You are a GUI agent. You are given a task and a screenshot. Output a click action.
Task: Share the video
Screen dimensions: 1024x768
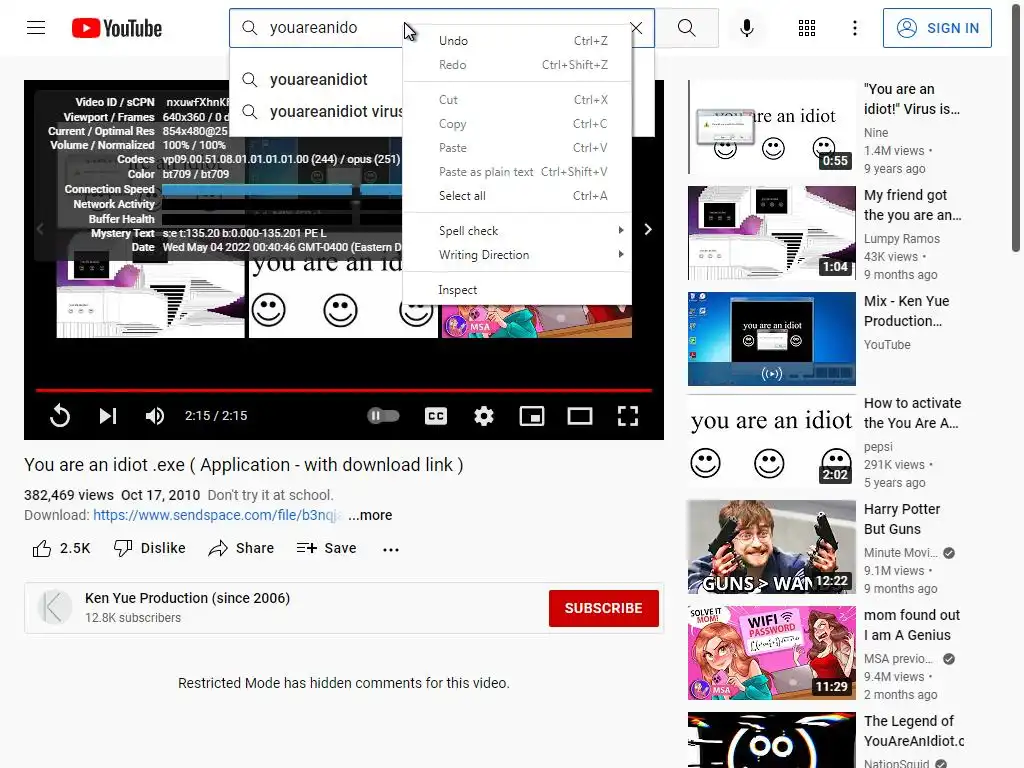tap(241, 549)
